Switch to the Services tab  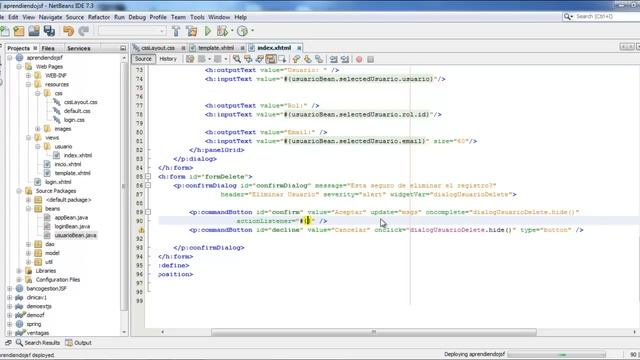pyautogui.click(x=78, y=48)
